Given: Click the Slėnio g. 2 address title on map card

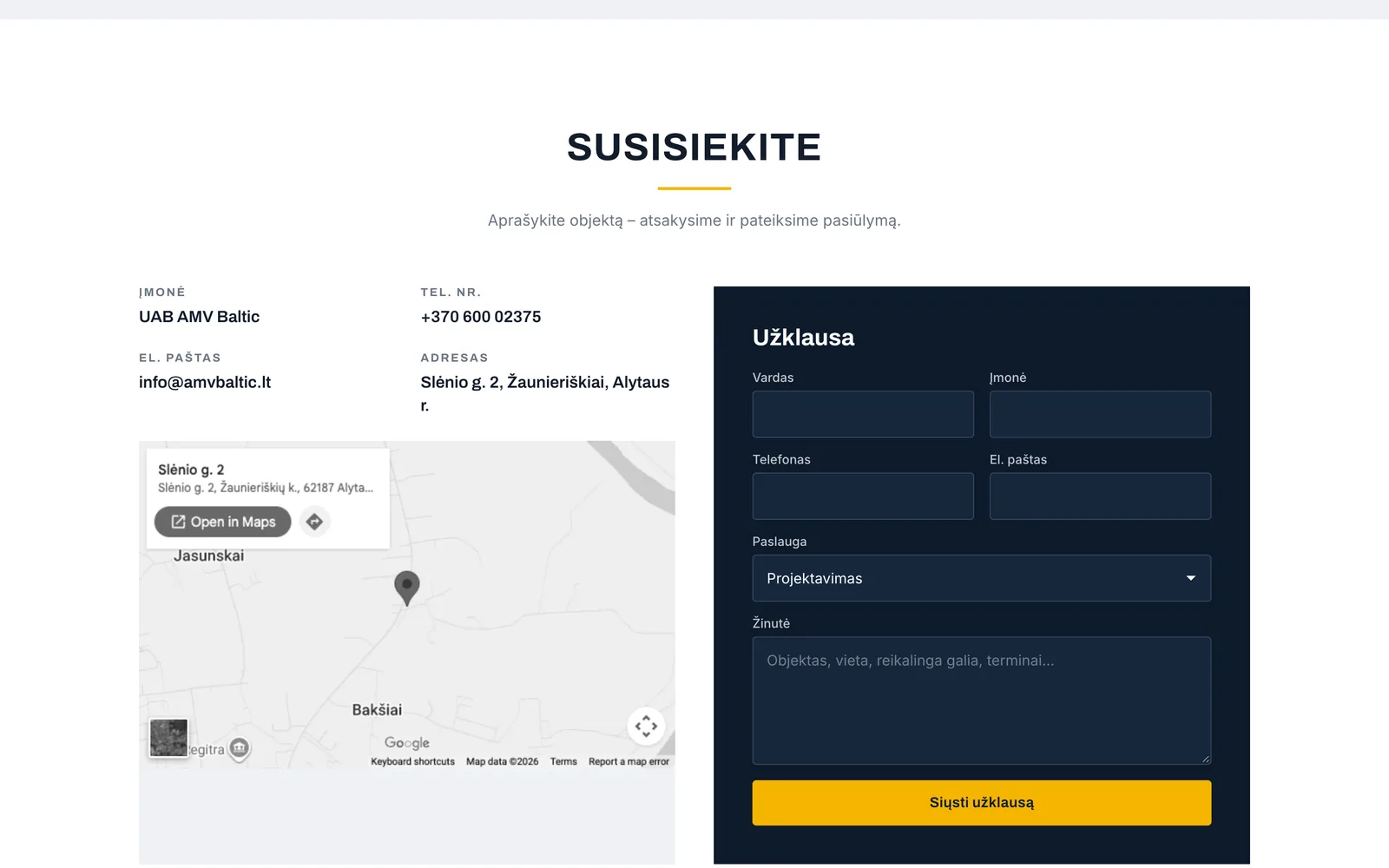Looking at the screenshot, I should tap(191, 470).
